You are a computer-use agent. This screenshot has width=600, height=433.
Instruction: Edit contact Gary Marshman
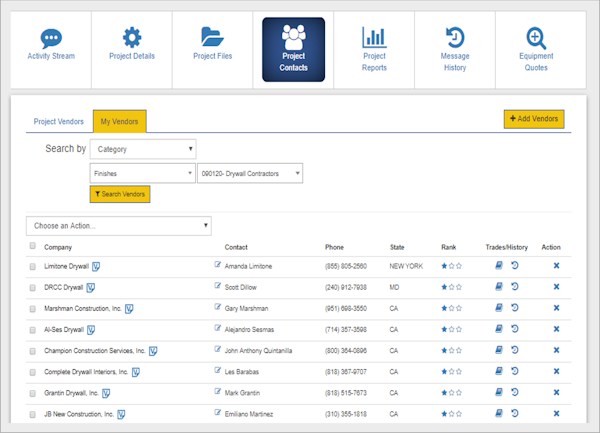(218, 306)
